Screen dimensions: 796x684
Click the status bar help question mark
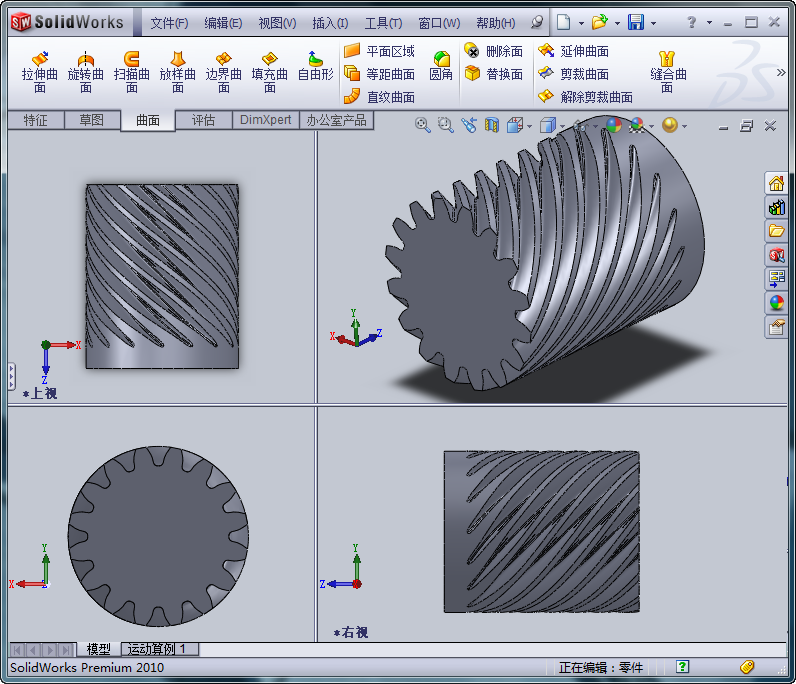[x=682, y=667]
